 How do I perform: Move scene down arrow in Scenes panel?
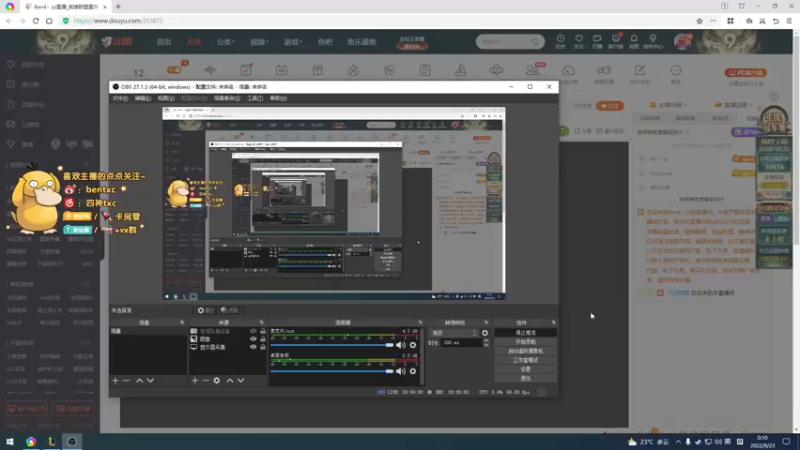(x=151, y=381)
